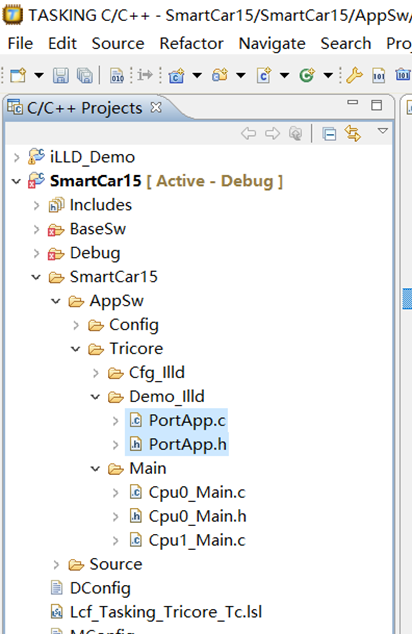Image resolution: width=412 pixels, height=634 pixels.
Task: Select the BaseSw folder
Action: 98,229
